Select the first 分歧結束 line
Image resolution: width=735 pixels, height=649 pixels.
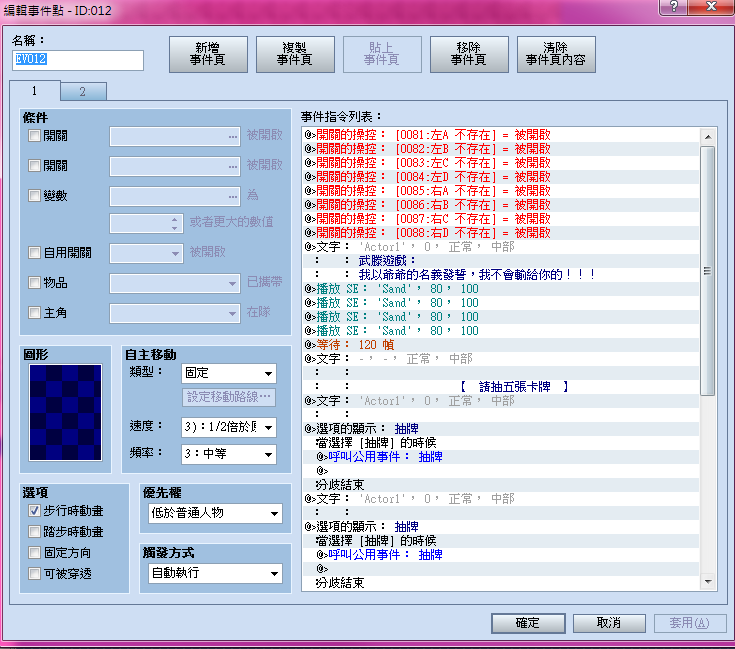(501, 485)
